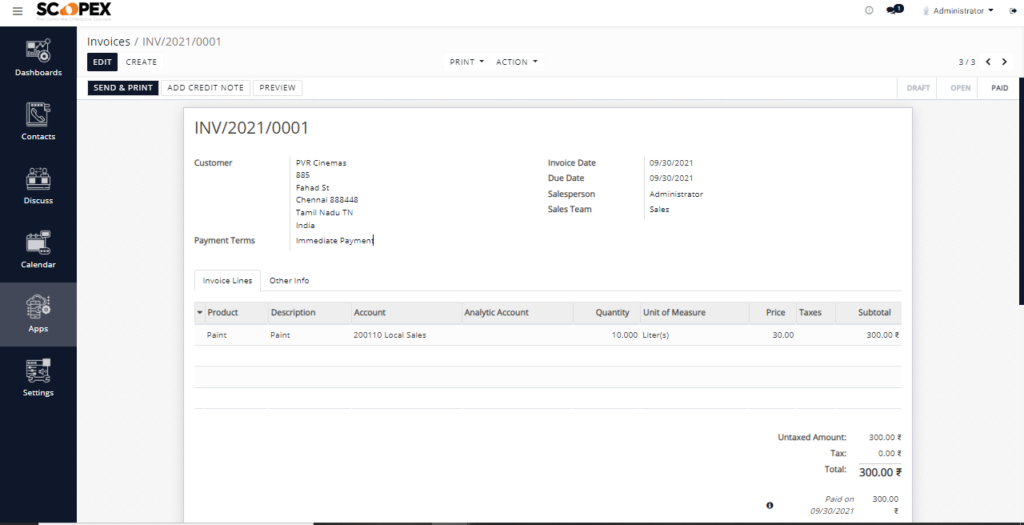
Task: Click the Paid on 09/30/2021 text
Action: coord(832,505)
